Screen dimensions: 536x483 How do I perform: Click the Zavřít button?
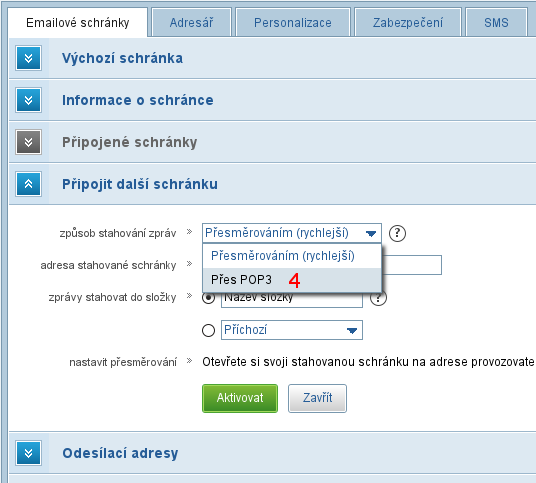click(x=317, y=398)
